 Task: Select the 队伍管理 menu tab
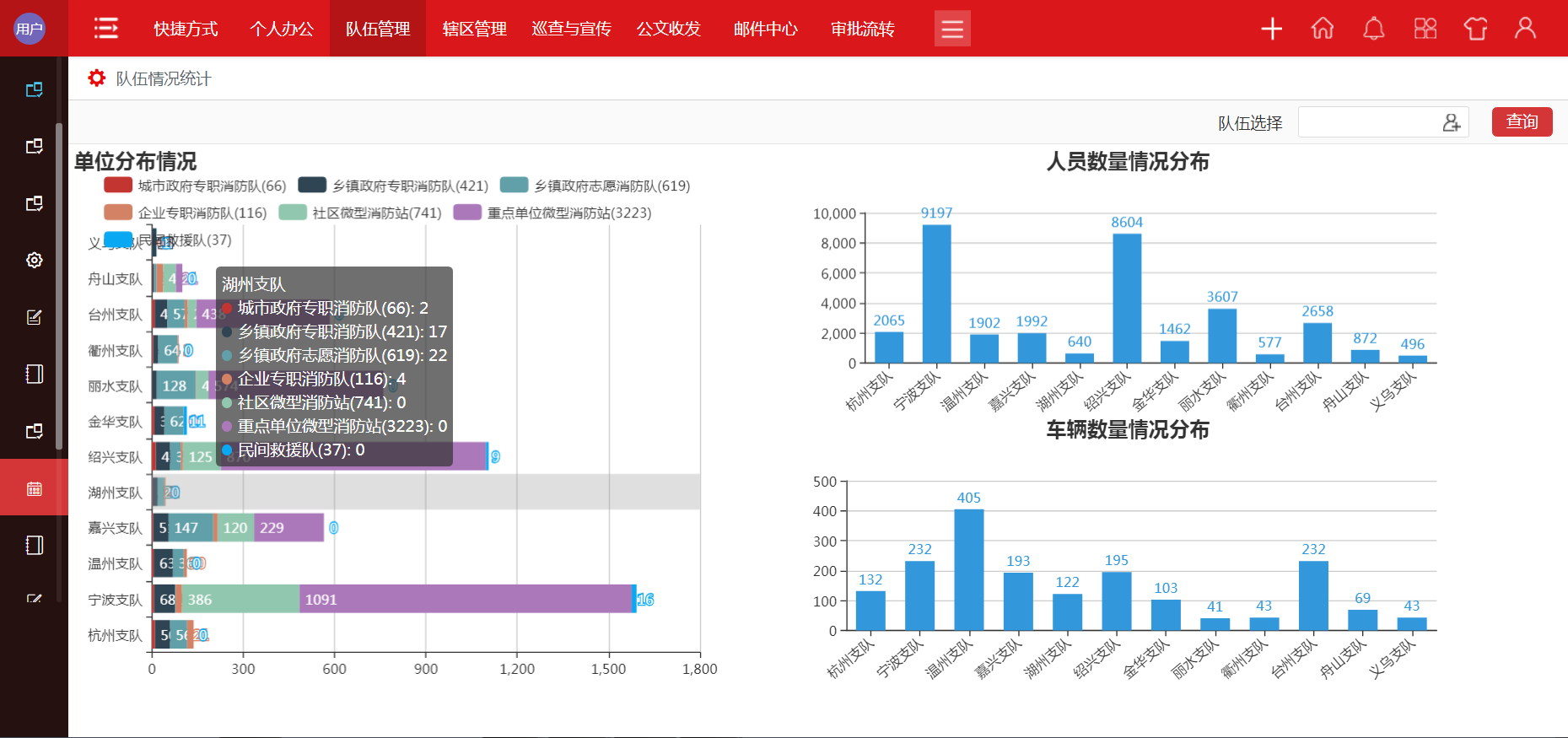point(378,29)
